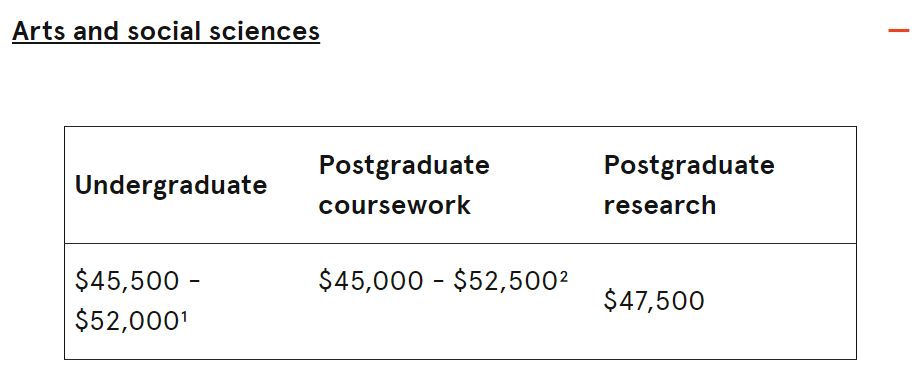Select the Undergraduate column header

tap(171, 186)
